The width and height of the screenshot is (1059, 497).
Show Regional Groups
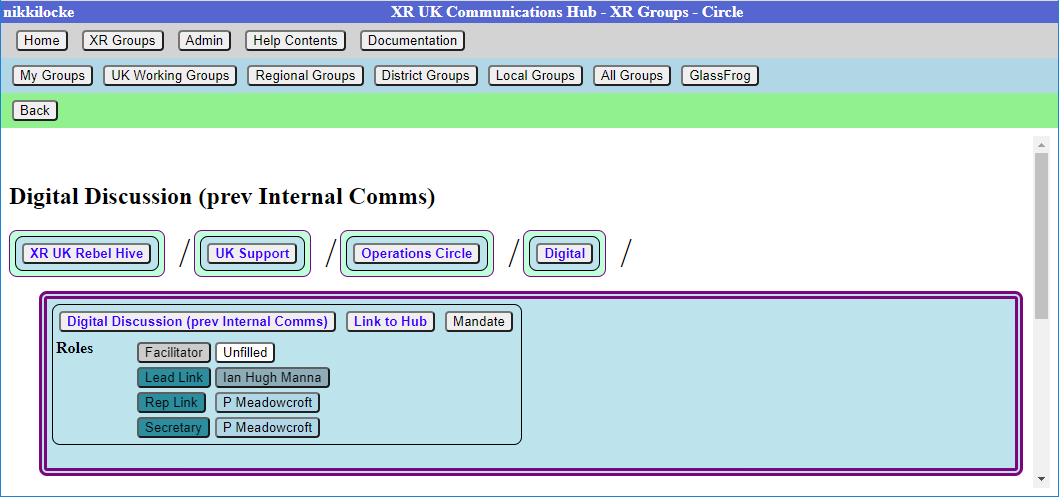[x=305, y=76]
